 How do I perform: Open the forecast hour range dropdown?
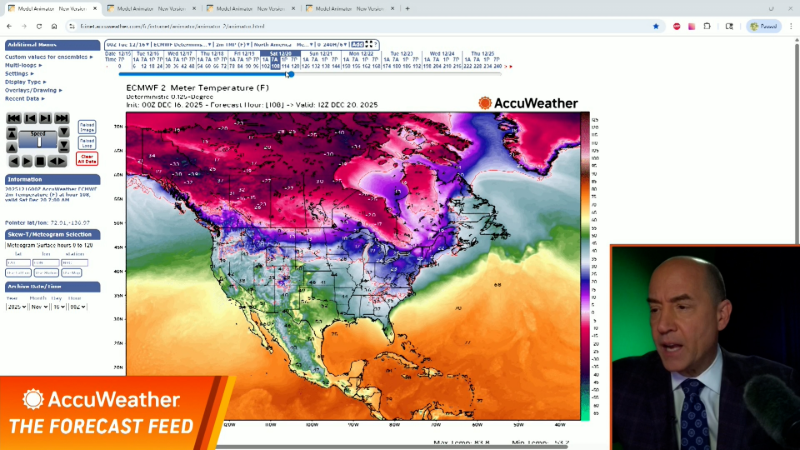(333, 45)
